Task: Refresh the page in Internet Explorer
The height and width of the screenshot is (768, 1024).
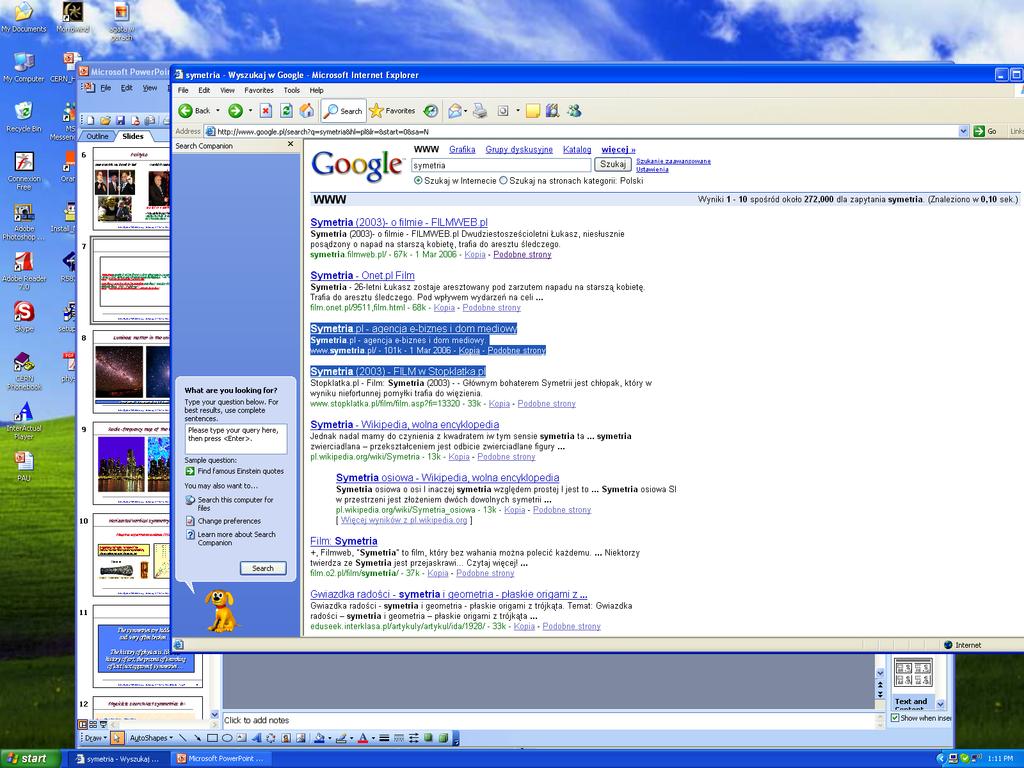Action: tap(286, 111)
